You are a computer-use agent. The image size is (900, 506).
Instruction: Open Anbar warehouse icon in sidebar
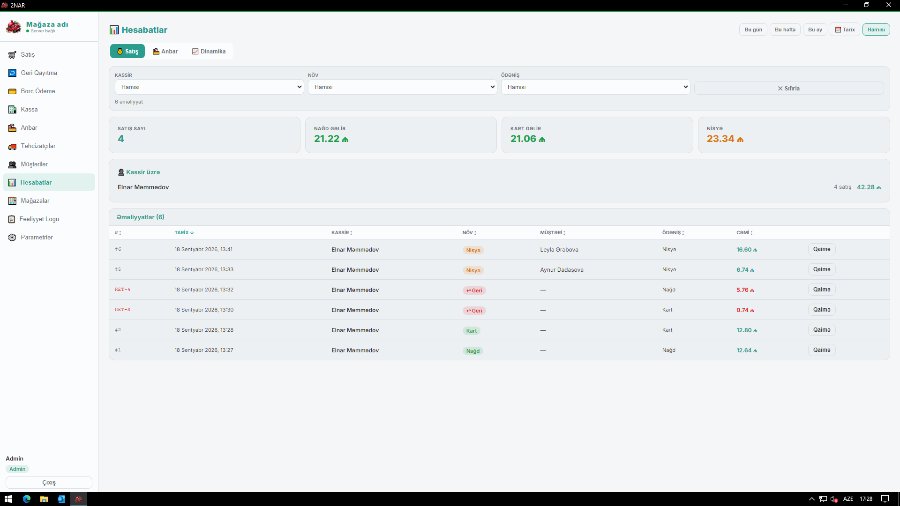[11, 128]
